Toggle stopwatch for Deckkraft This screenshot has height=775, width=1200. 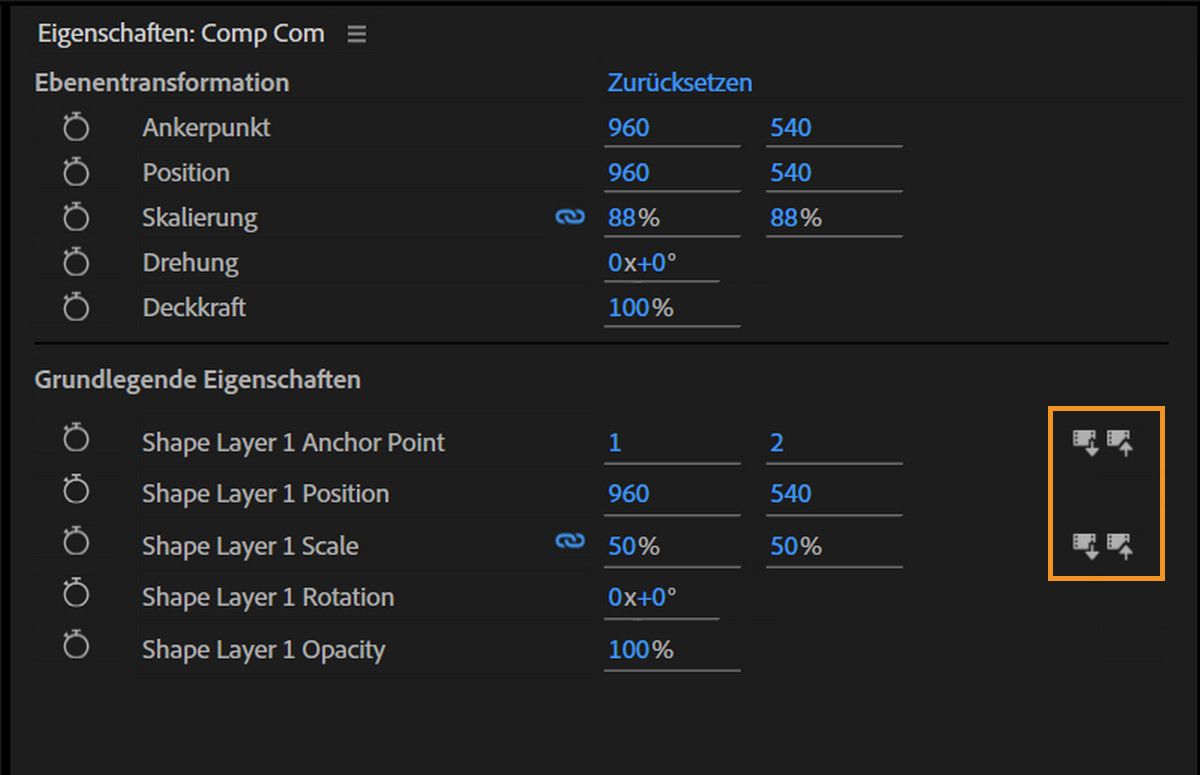(76, 307)
